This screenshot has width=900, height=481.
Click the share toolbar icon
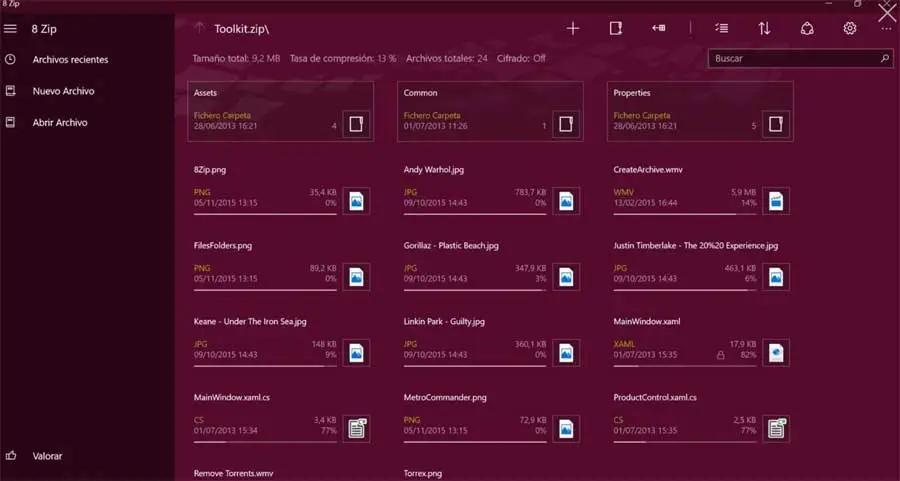[807, 28]
